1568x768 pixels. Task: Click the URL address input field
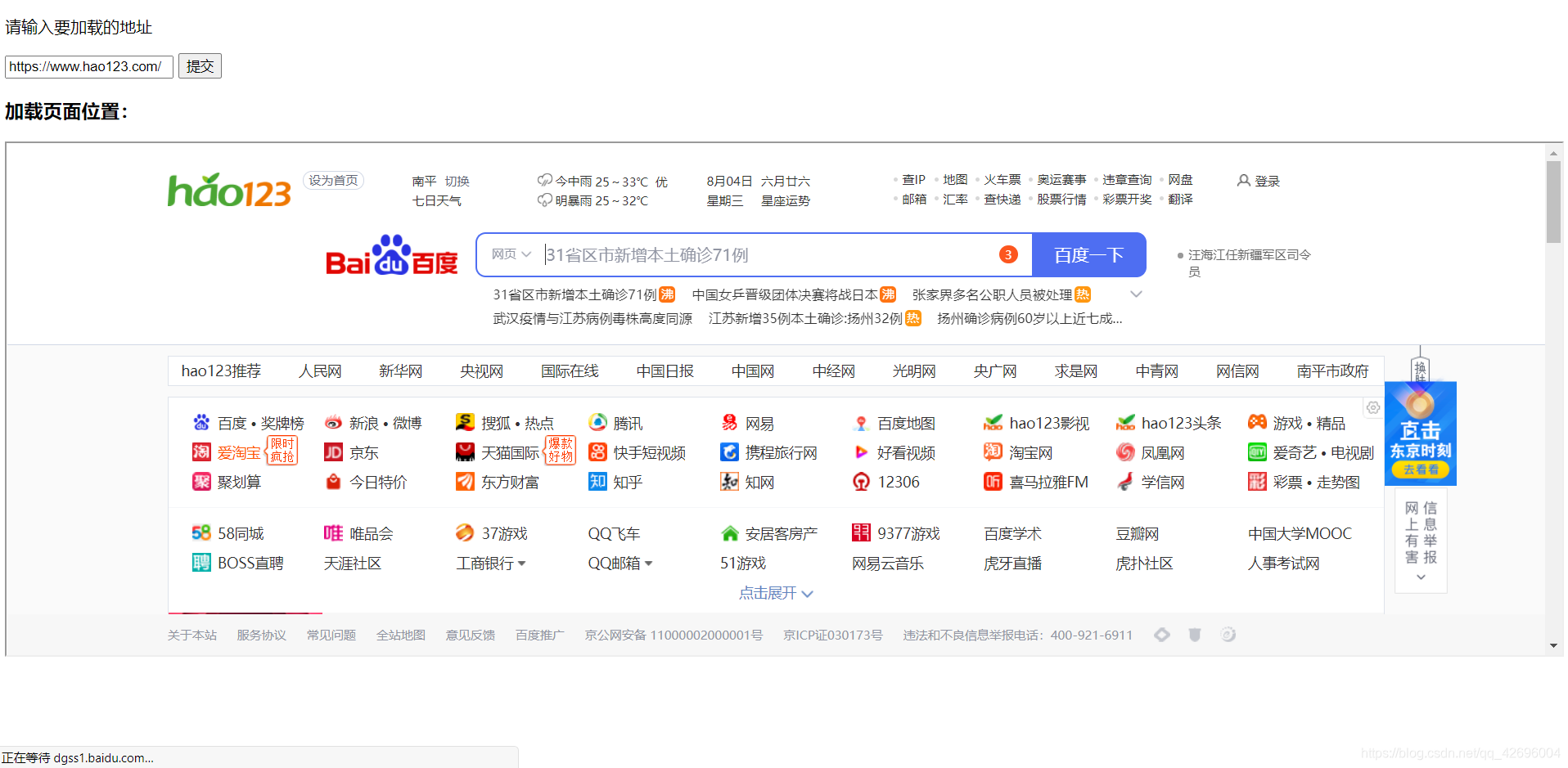tap(89, 67)
